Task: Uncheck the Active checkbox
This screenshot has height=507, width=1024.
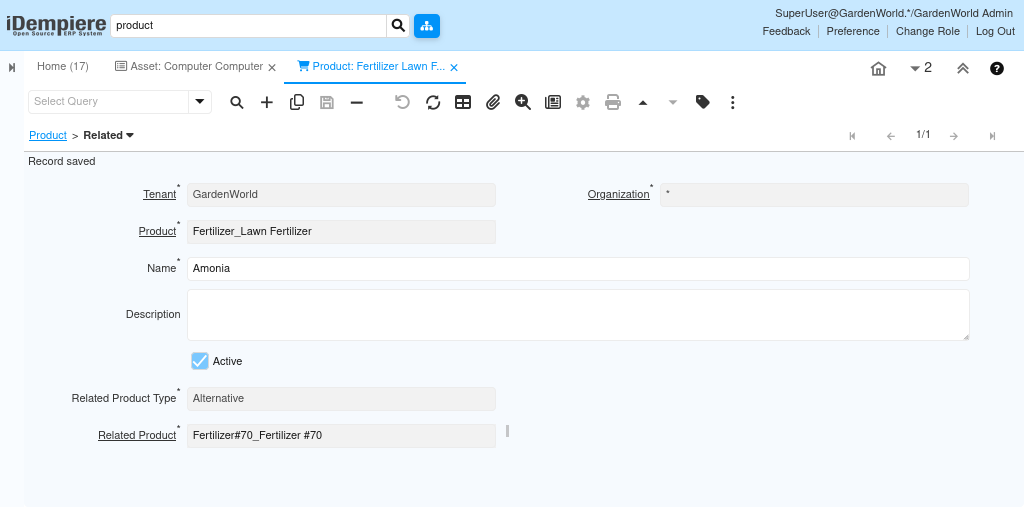Action: tap(200, 361)
